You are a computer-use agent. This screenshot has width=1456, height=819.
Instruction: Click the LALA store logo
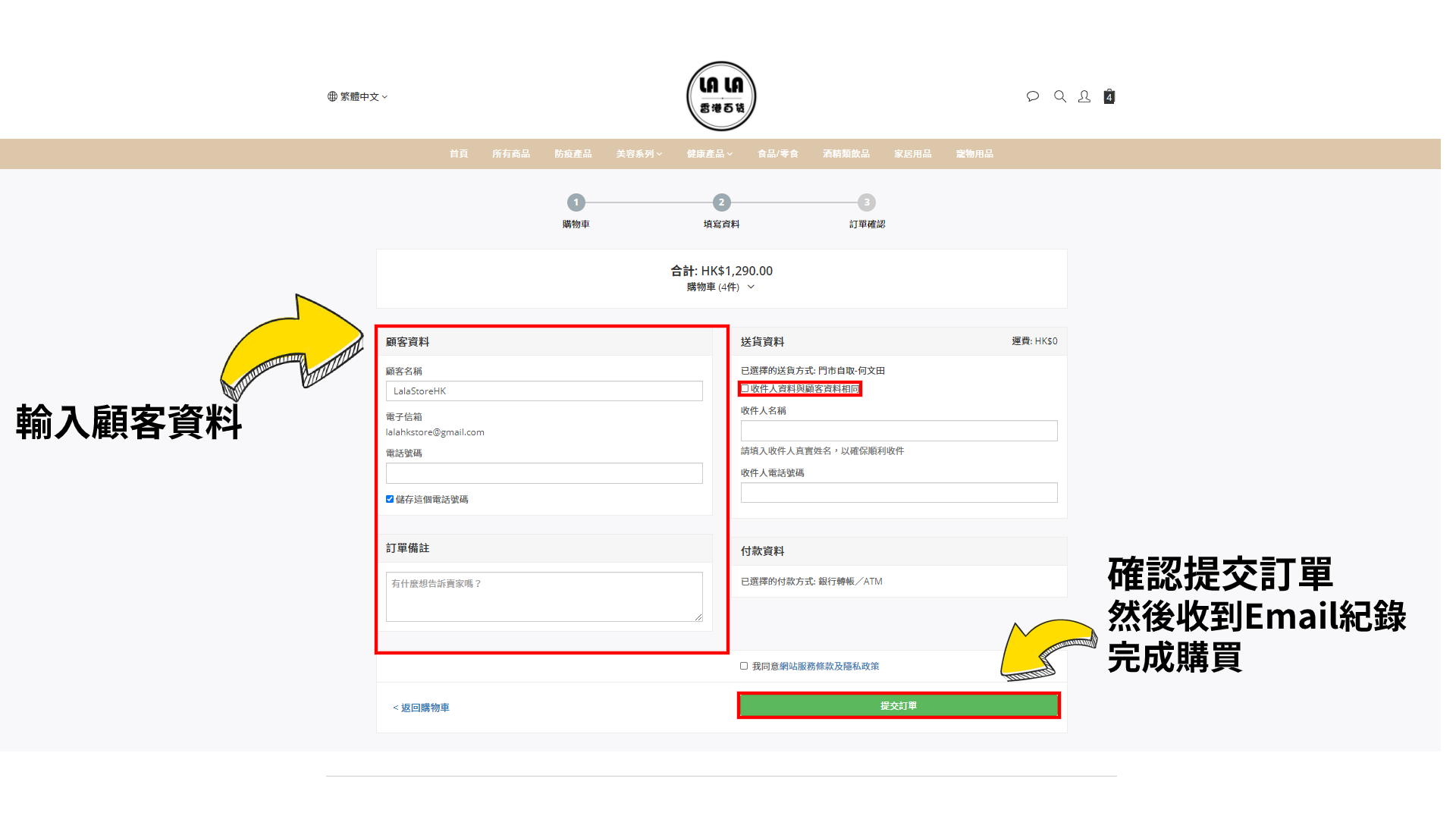[x=721, y=96]
